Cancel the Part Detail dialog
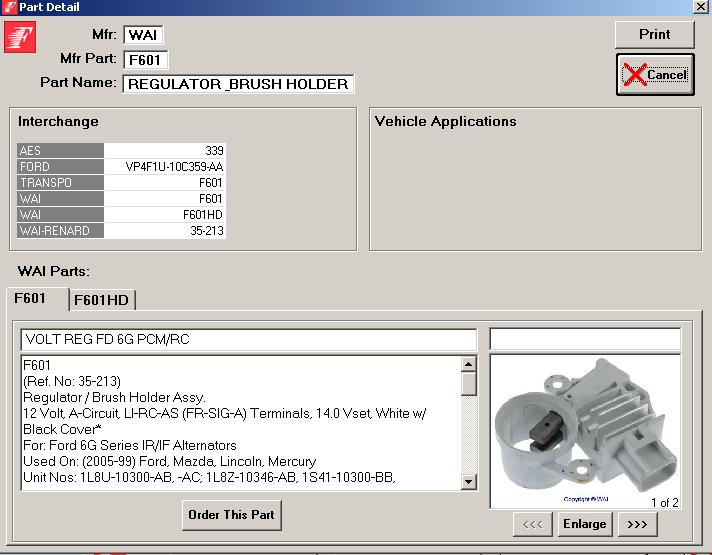Image resolution: width=712 pixels, height=555 pixels. point(655,75)
